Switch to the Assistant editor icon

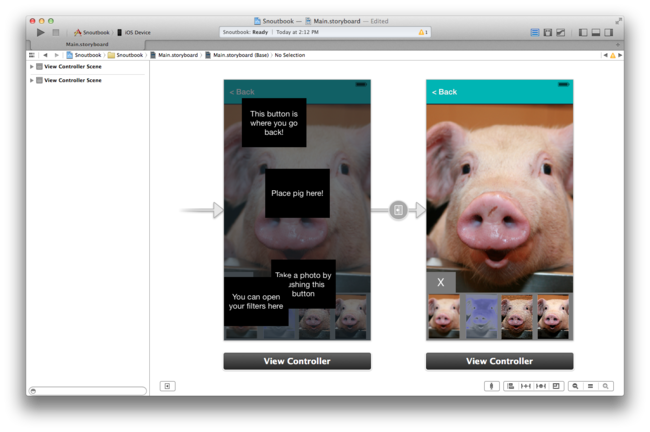tap(547, 32)
